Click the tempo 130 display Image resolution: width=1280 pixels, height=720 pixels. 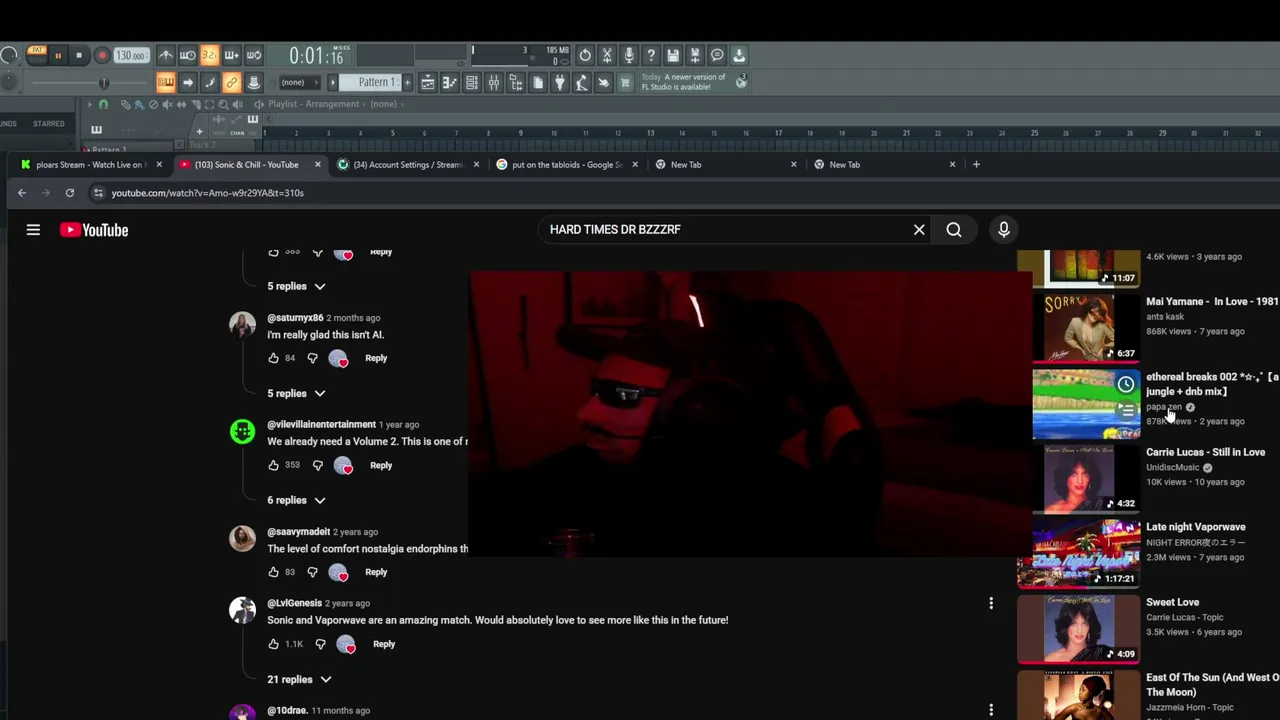click(x=131, y=56)
